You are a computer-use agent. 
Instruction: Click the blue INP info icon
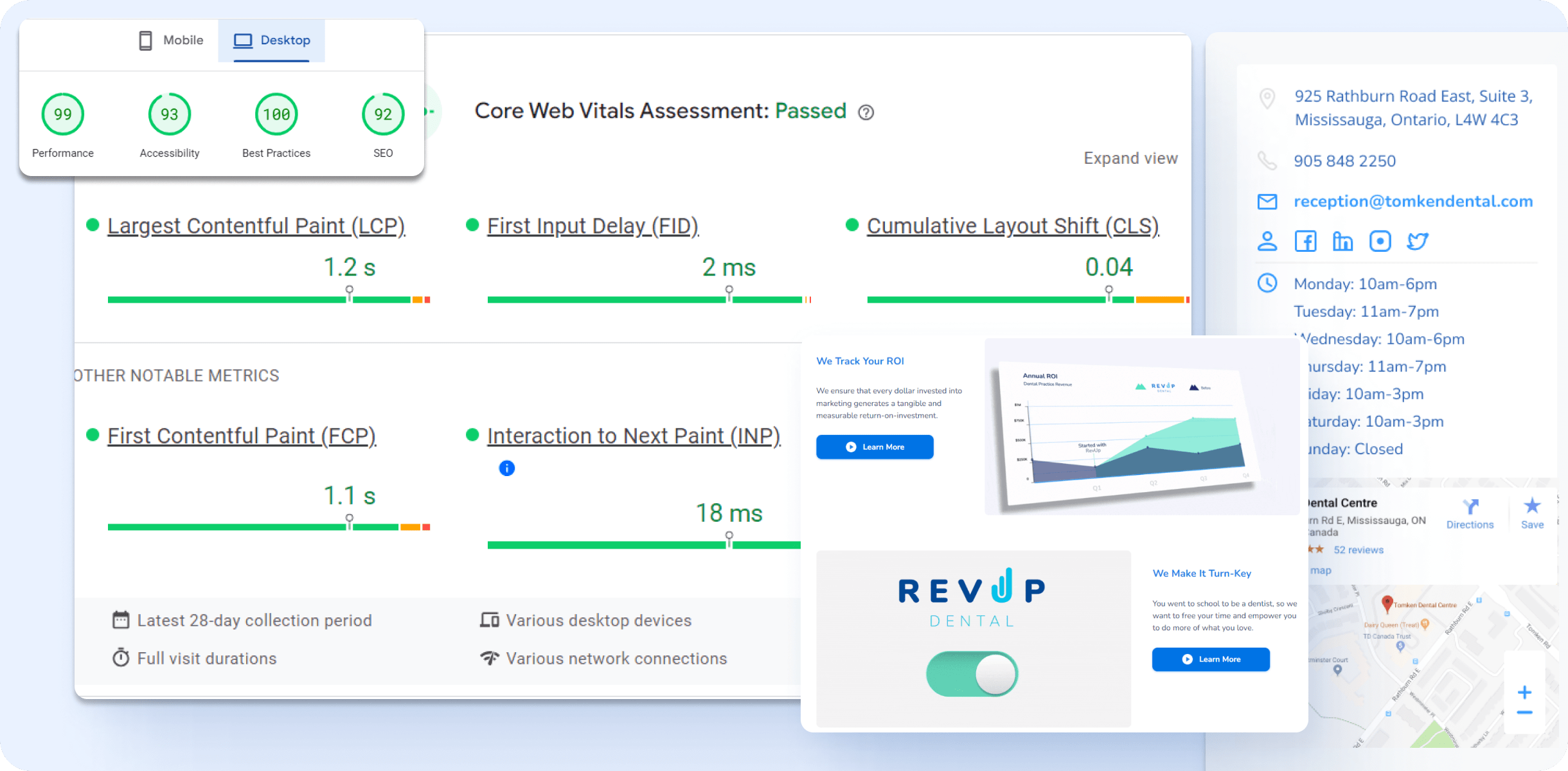click(x=506, y=468)
